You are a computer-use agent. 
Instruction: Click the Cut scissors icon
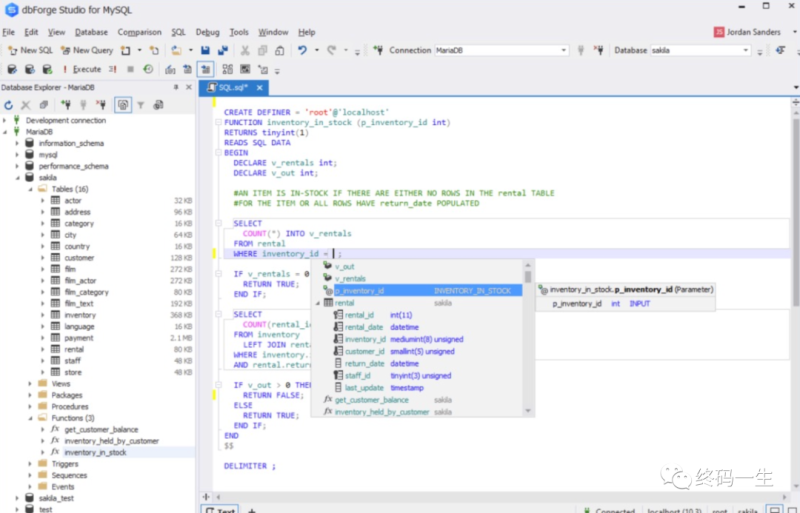pyautogui.click(x=246, y=50)
